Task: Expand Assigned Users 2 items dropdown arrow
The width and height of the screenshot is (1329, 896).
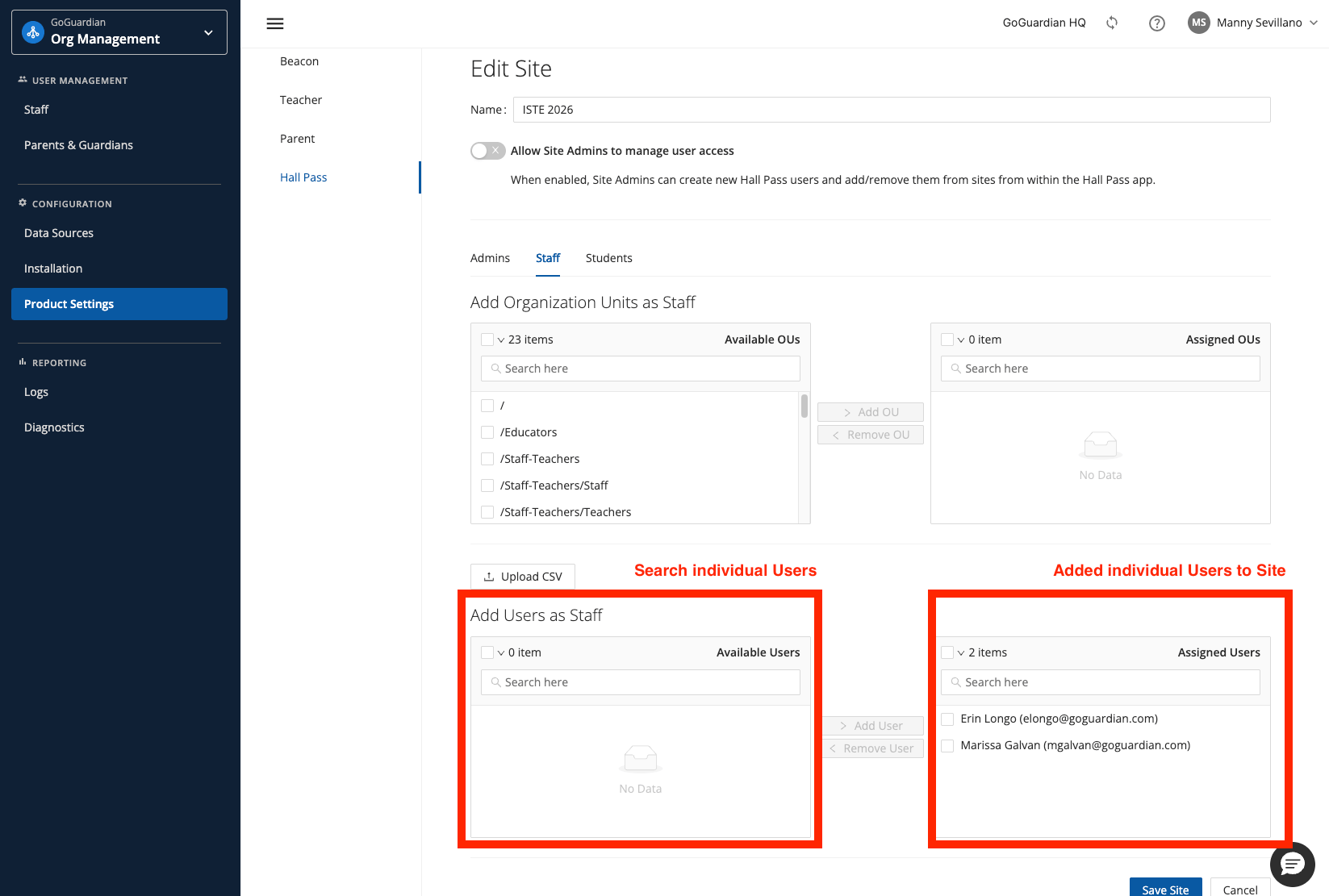Action: point(961,653)
